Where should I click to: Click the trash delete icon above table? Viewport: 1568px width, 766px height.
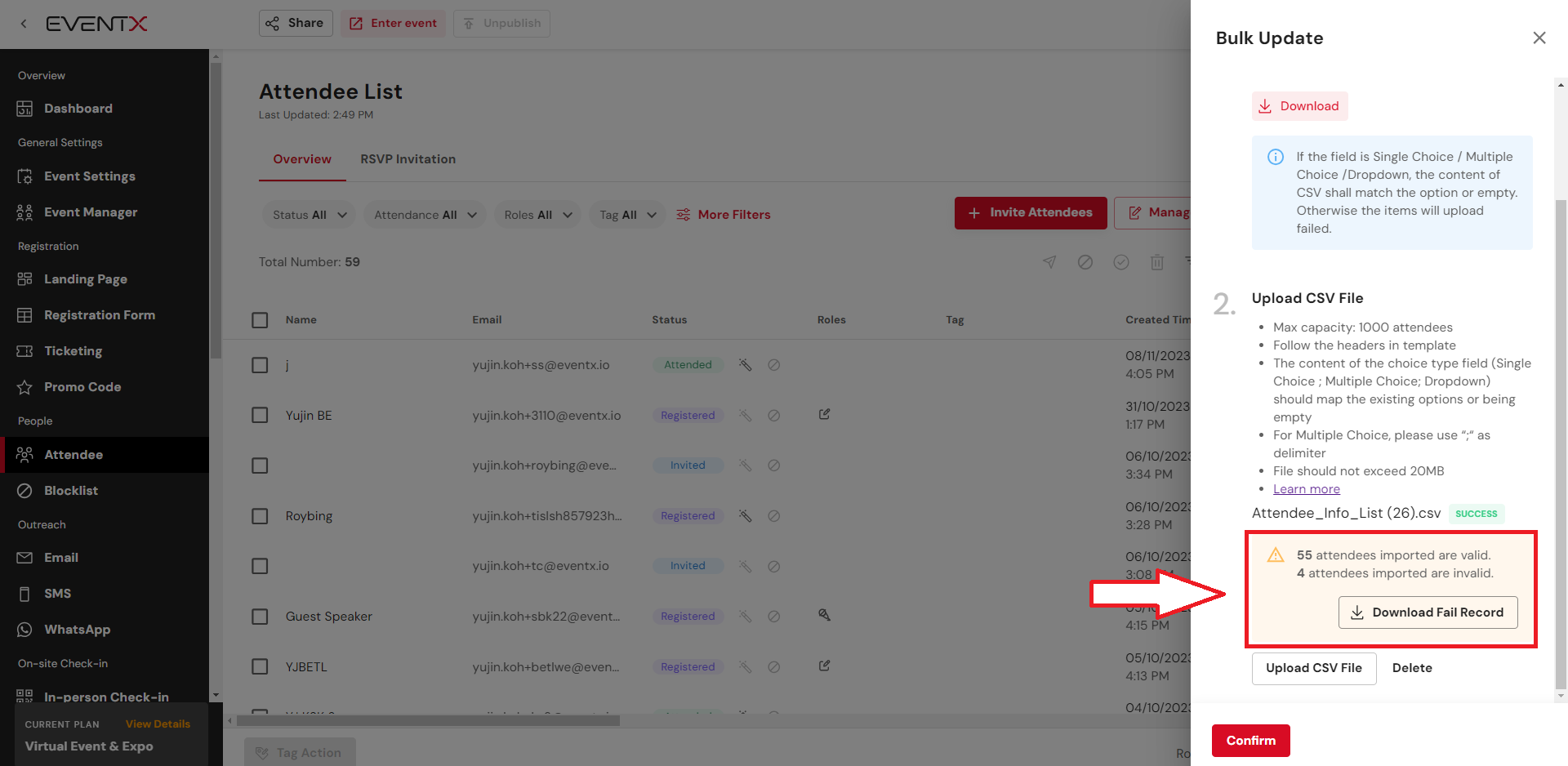tap(1156, 262)
